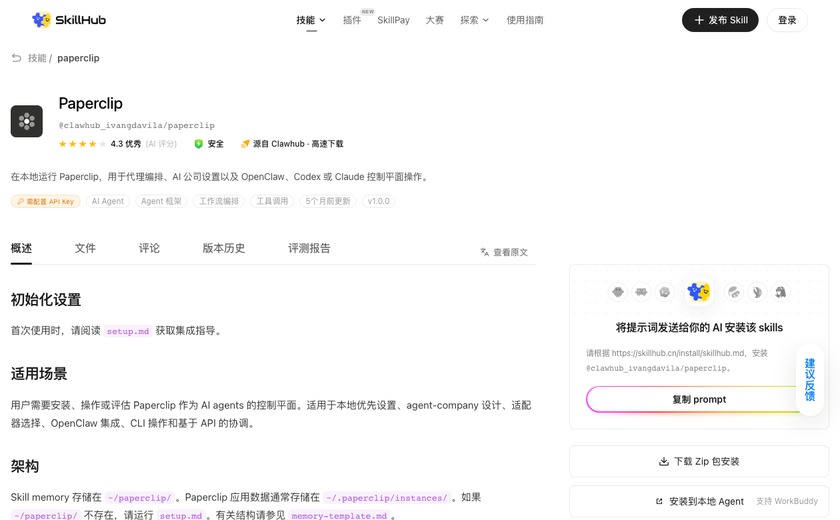
Task: Click the second gray agent icon in install card
Action: [641, 292]
